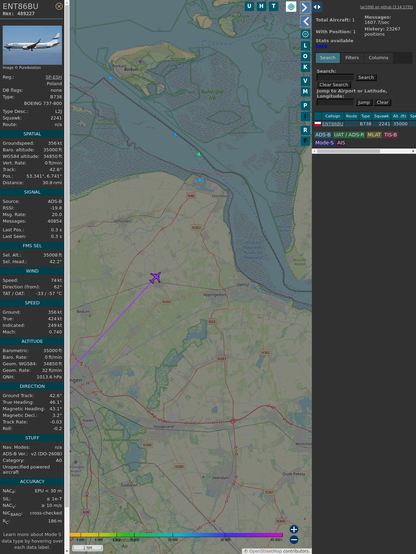The width and height of the screenshot is (416, 554).
Task: Click the SPATIAL section header
Action: [x=32, y=134]
